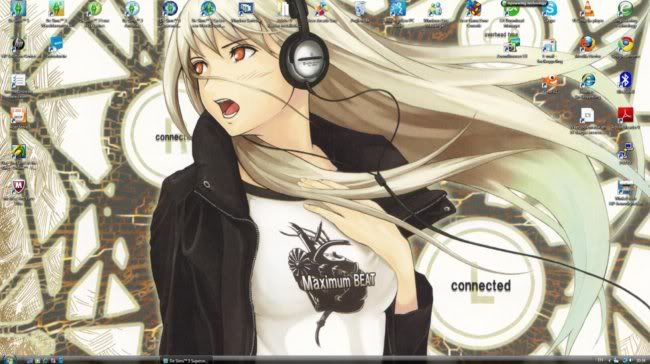Launch Mozilla Firefox from the desktop
This screenshot has width=650, height=364.
[x=588, y=46]
